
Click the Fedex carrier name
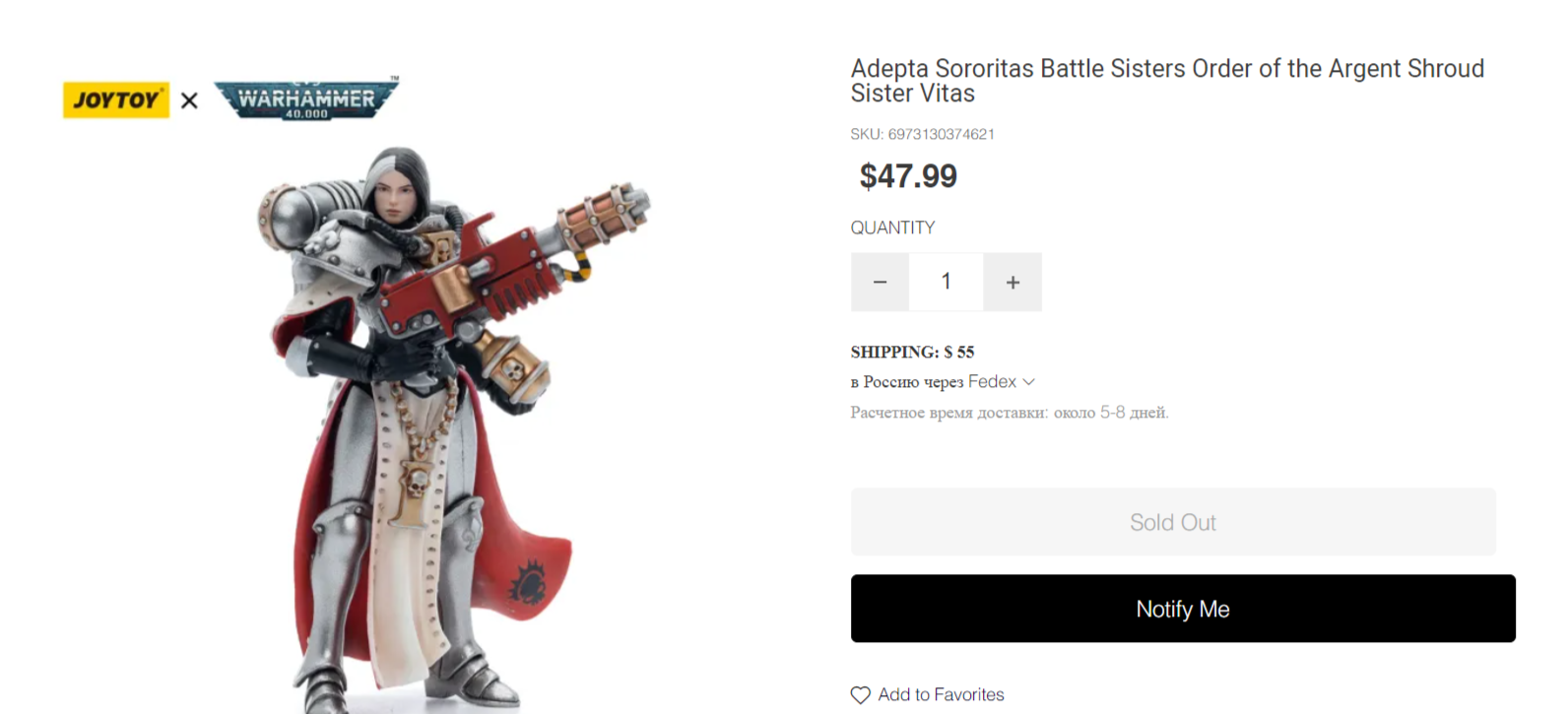[992, 382]
